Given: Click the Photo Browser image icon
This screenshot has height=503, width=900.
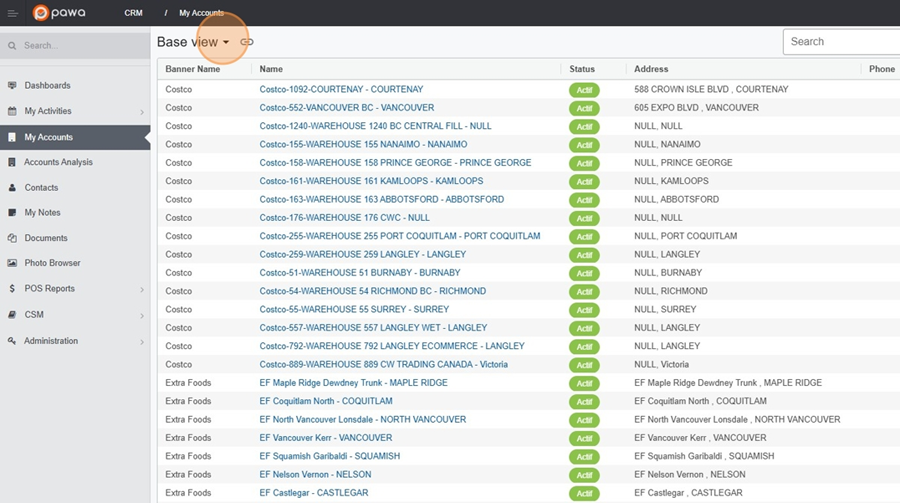Looking at the screenshot, I should coord(12,263).
